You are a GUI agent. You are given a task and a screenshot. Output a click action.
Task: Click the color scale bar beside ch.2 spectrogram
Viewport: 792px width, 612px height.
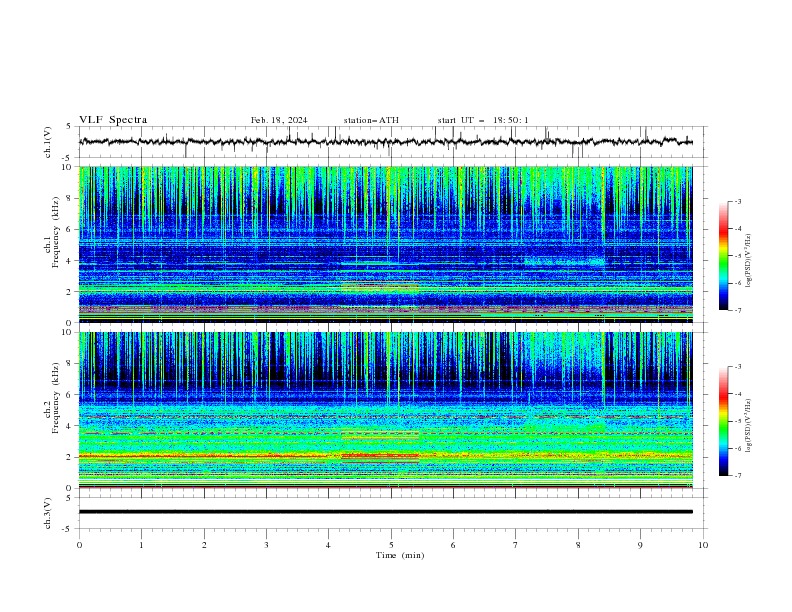click(x=723, y=421)
